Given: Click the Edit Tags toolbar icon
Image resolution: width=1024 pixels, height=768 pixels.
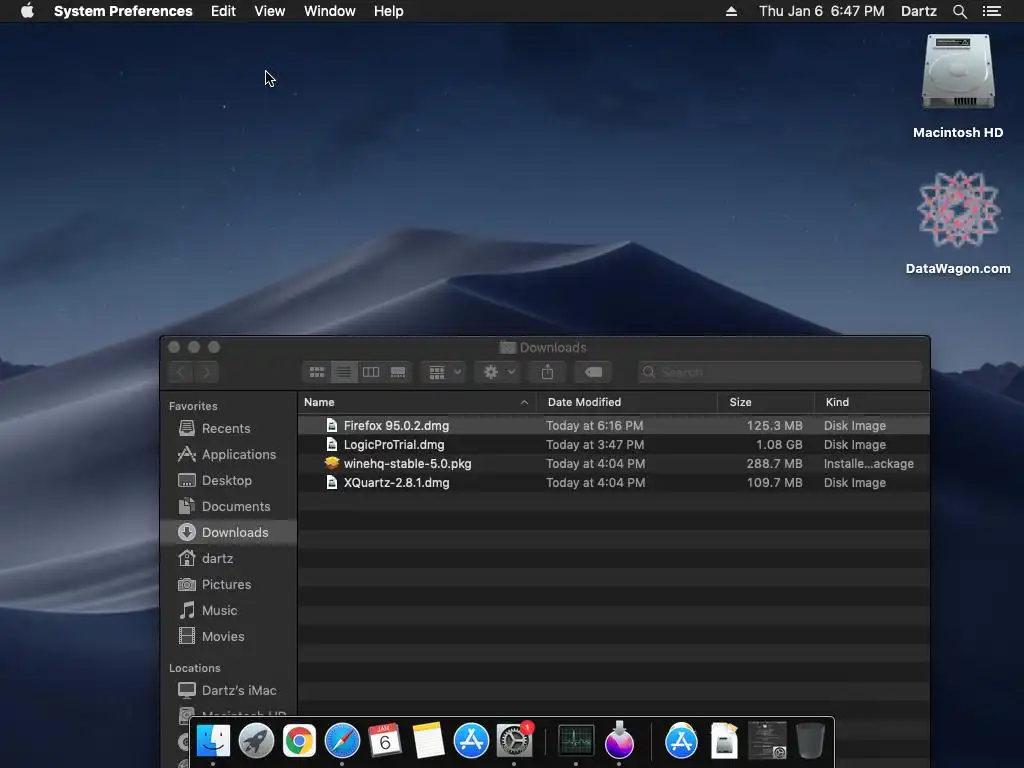Looking at the screenshot, I should [593, 372].
